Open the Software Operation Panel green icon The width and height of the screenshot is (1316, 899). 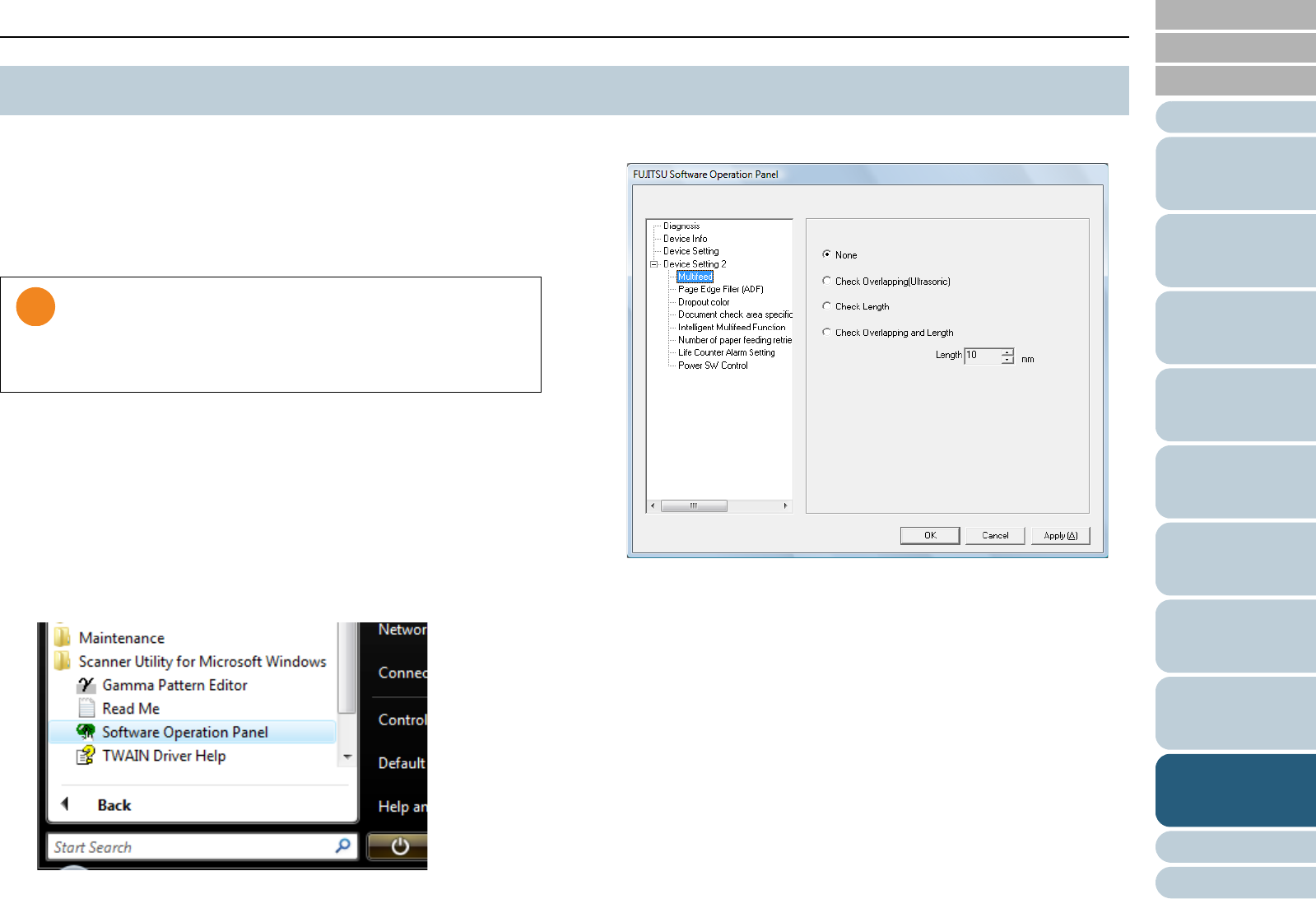pyautogui.click(x=86, y=732)
